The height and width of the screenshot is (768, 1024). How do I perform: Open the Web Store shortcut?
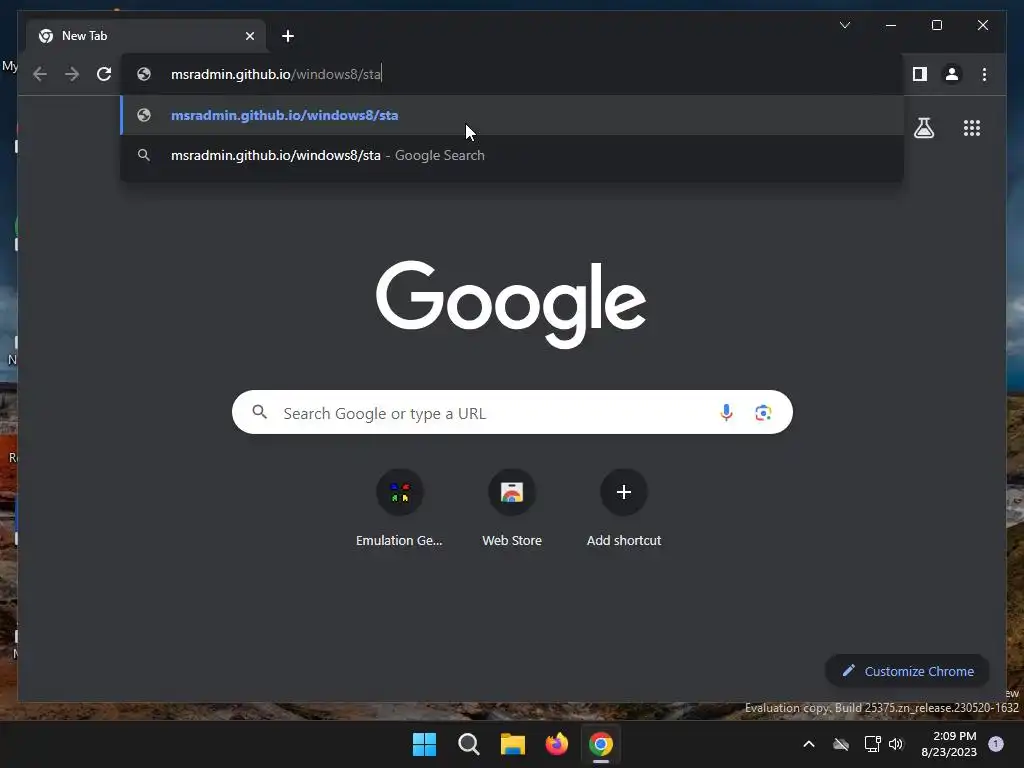(x=512, y=509)
